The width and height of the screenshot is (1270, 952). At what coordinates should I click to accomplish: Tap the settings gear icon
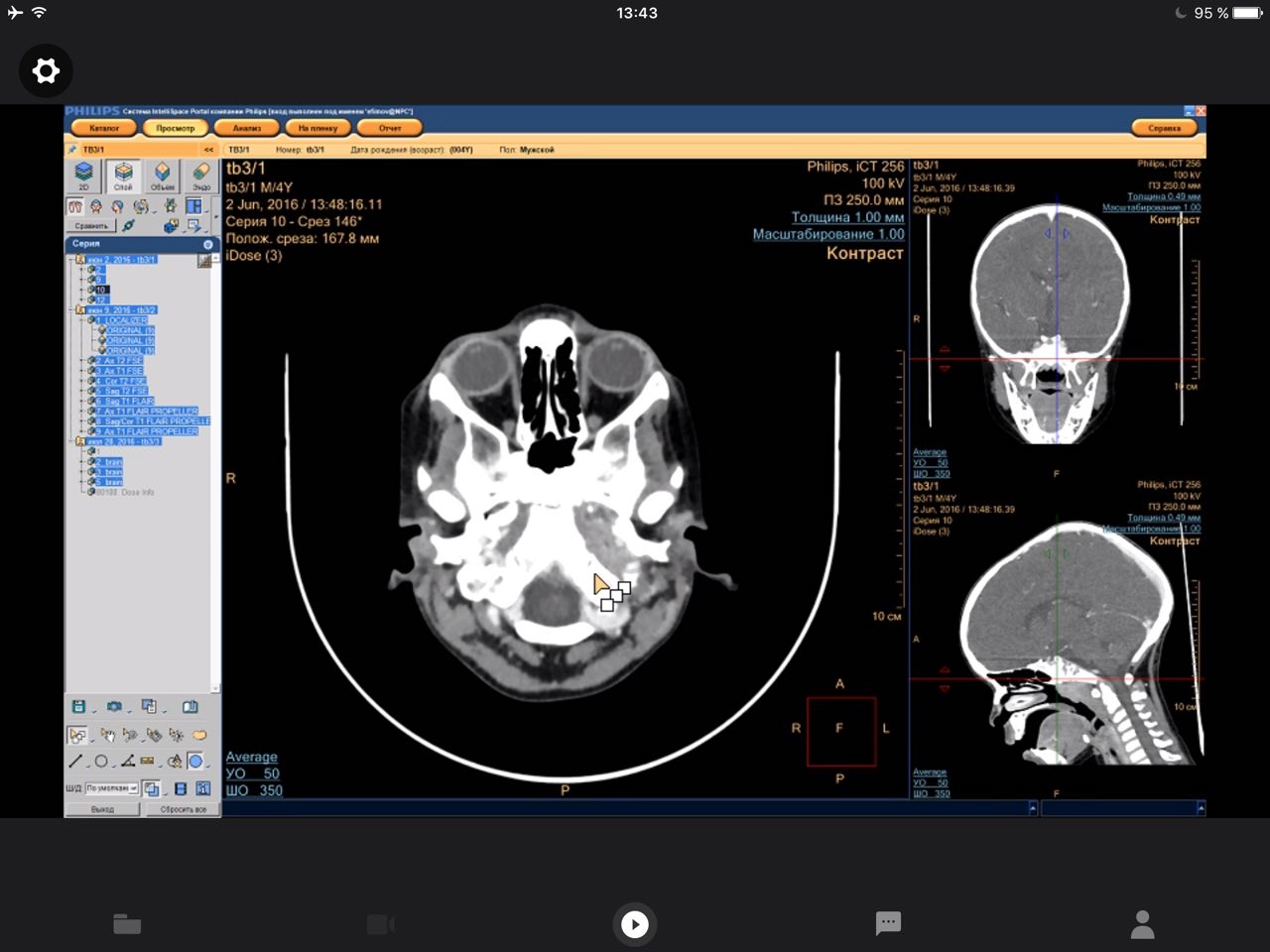point(46,70)
